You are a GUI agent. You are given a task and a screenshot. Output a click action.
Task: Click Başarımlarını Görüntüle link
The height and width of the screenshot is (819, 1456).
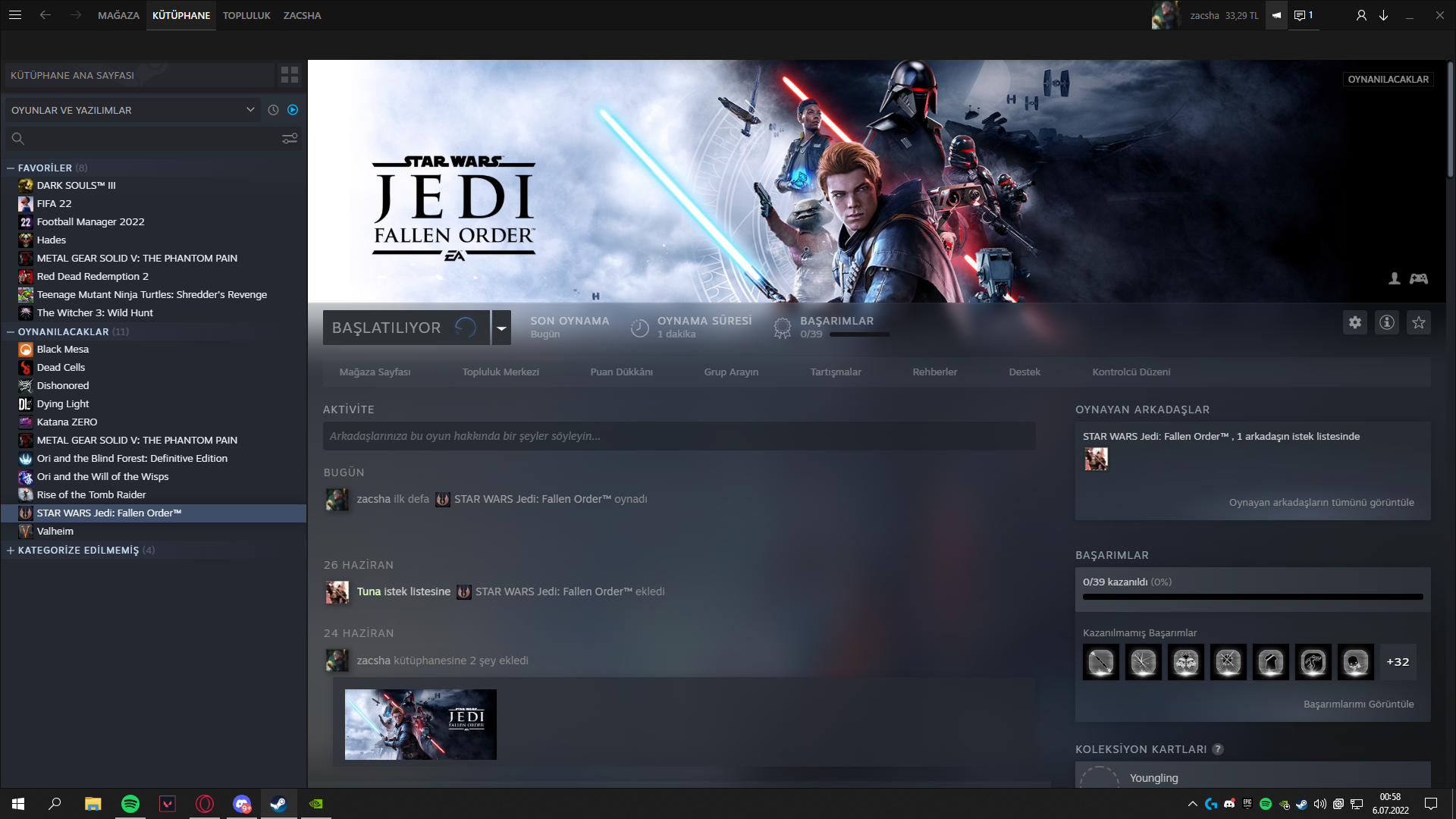[1358, 704]
